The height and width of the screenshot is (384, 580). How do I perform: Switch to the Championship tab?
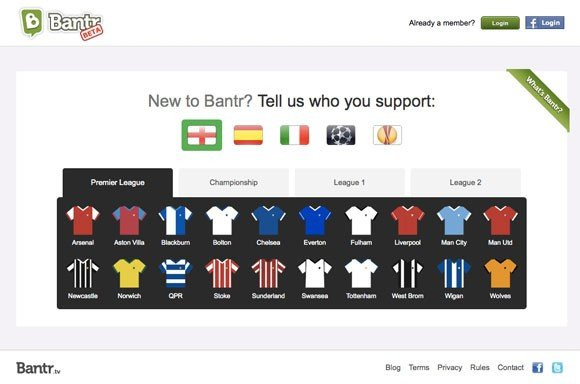pyautogui.click(x=233, y=182)
